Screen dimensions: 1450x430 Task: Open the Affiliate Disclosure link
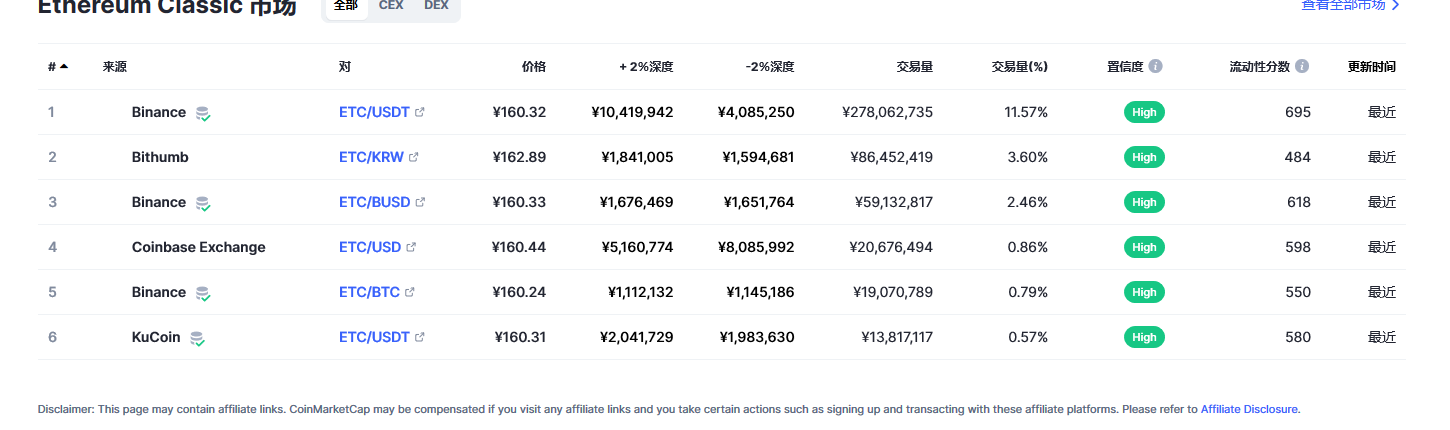click(x=1249, y=409)
